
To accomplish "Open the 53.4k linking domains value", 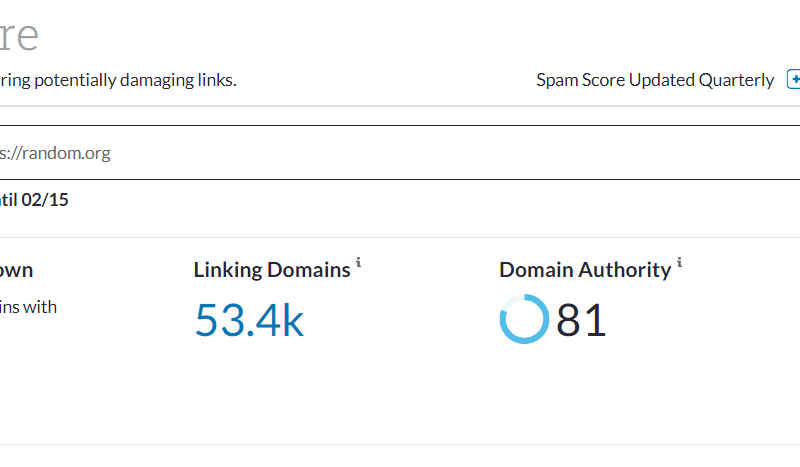I will coord(249,320).
